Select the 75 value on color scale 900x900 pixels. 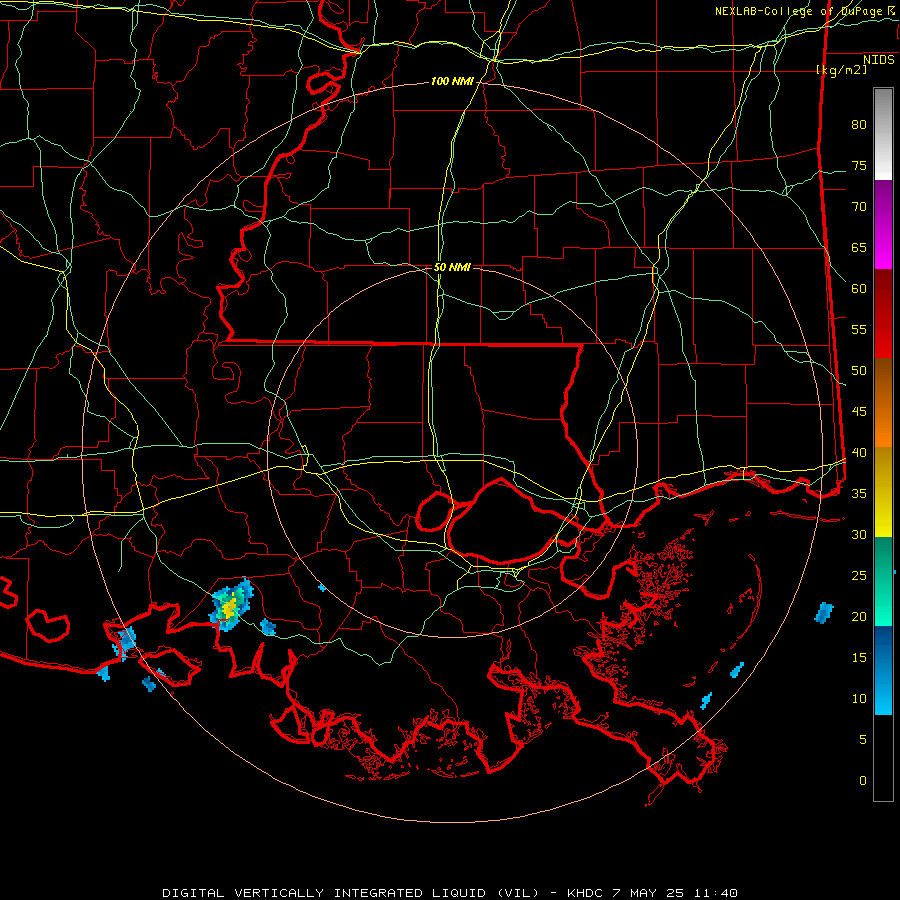859,165
